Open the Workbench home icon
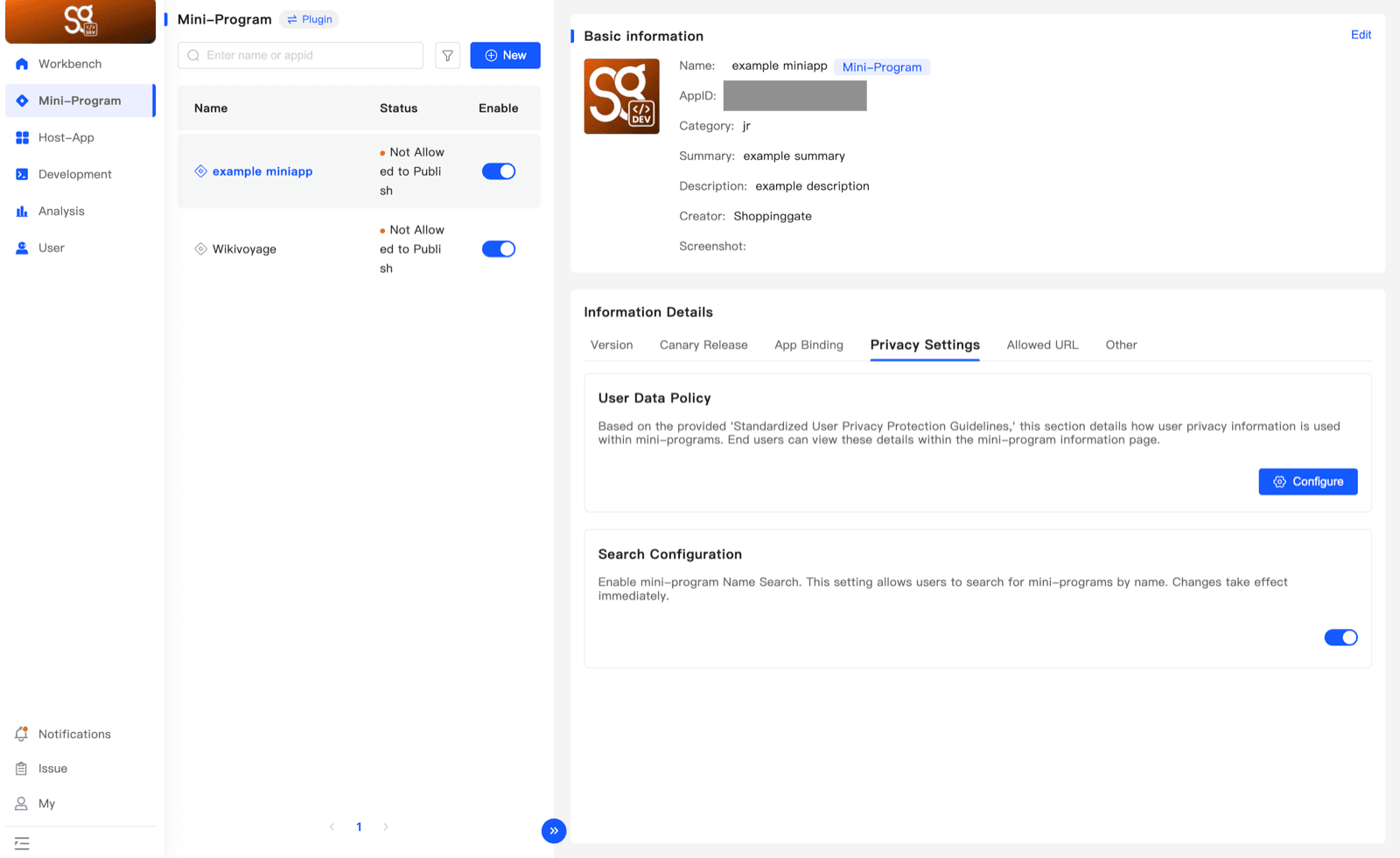This screenshot has height=858, width=1400. pos(22,64)
